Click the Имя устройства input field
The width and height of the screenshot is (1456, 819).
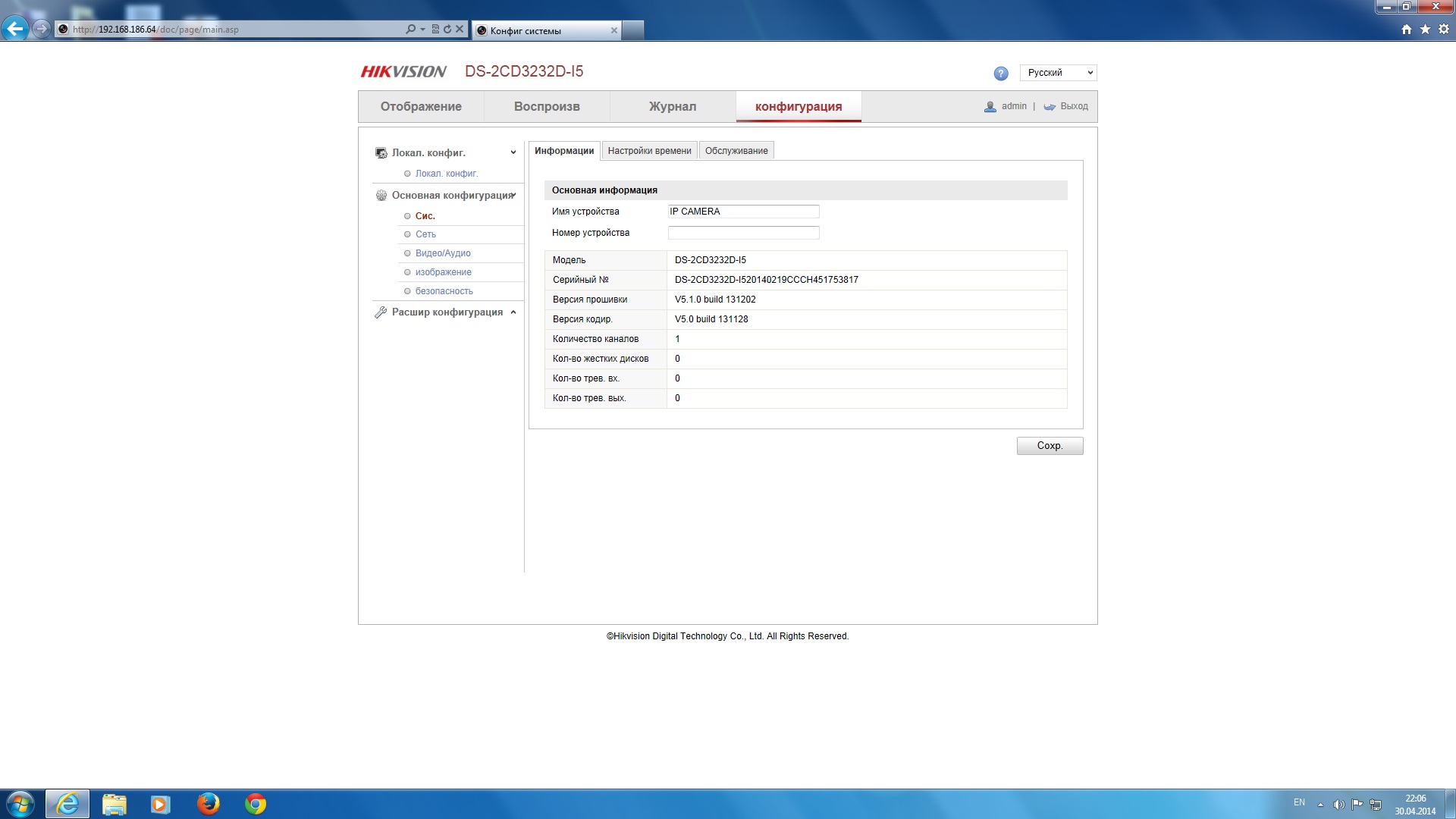pyautogui.click(x=743, y=212)
